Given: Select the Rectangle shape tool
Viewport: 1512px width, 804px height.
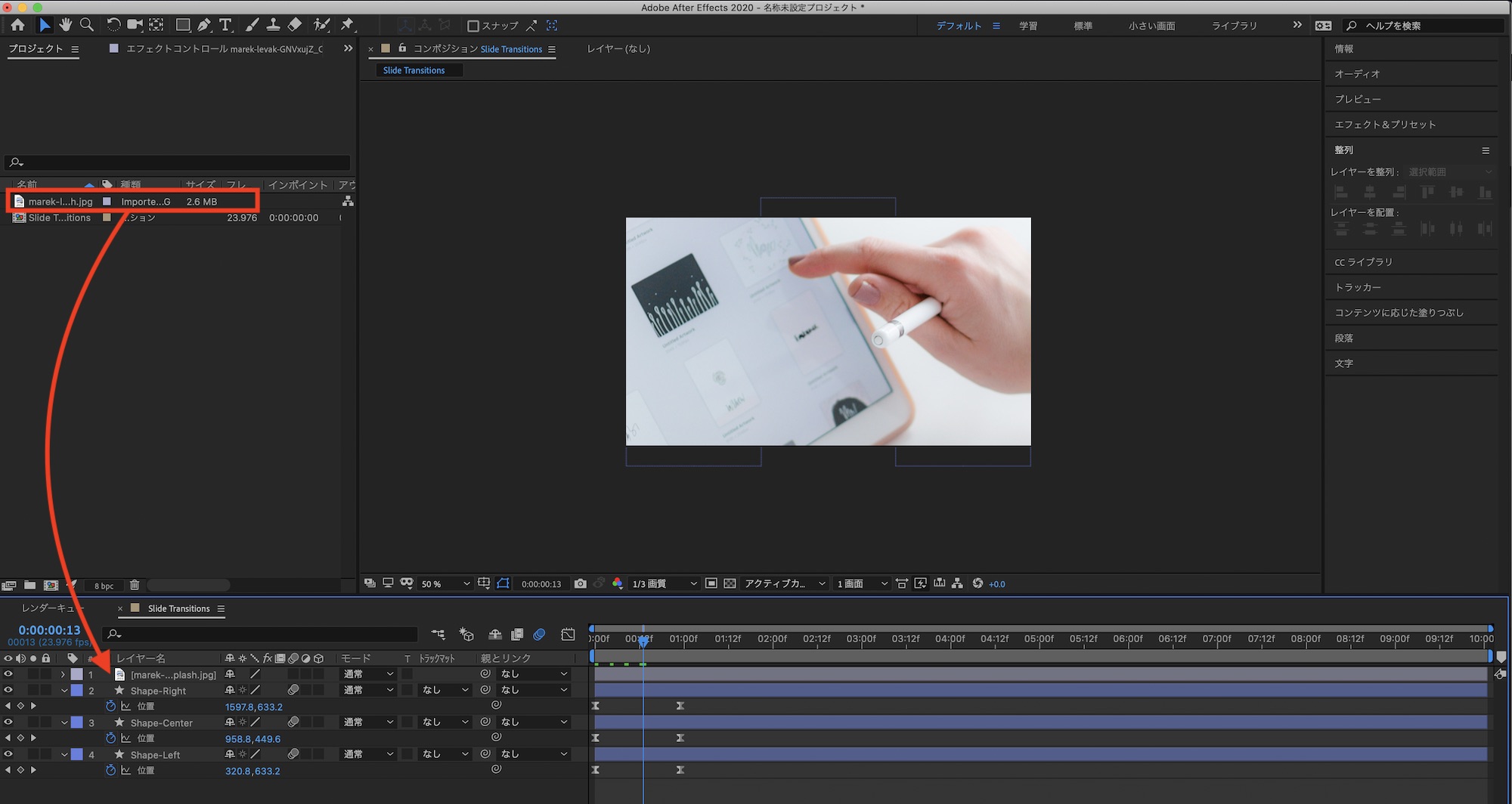Looking at the screenshot, I should (x=182, y=25).
